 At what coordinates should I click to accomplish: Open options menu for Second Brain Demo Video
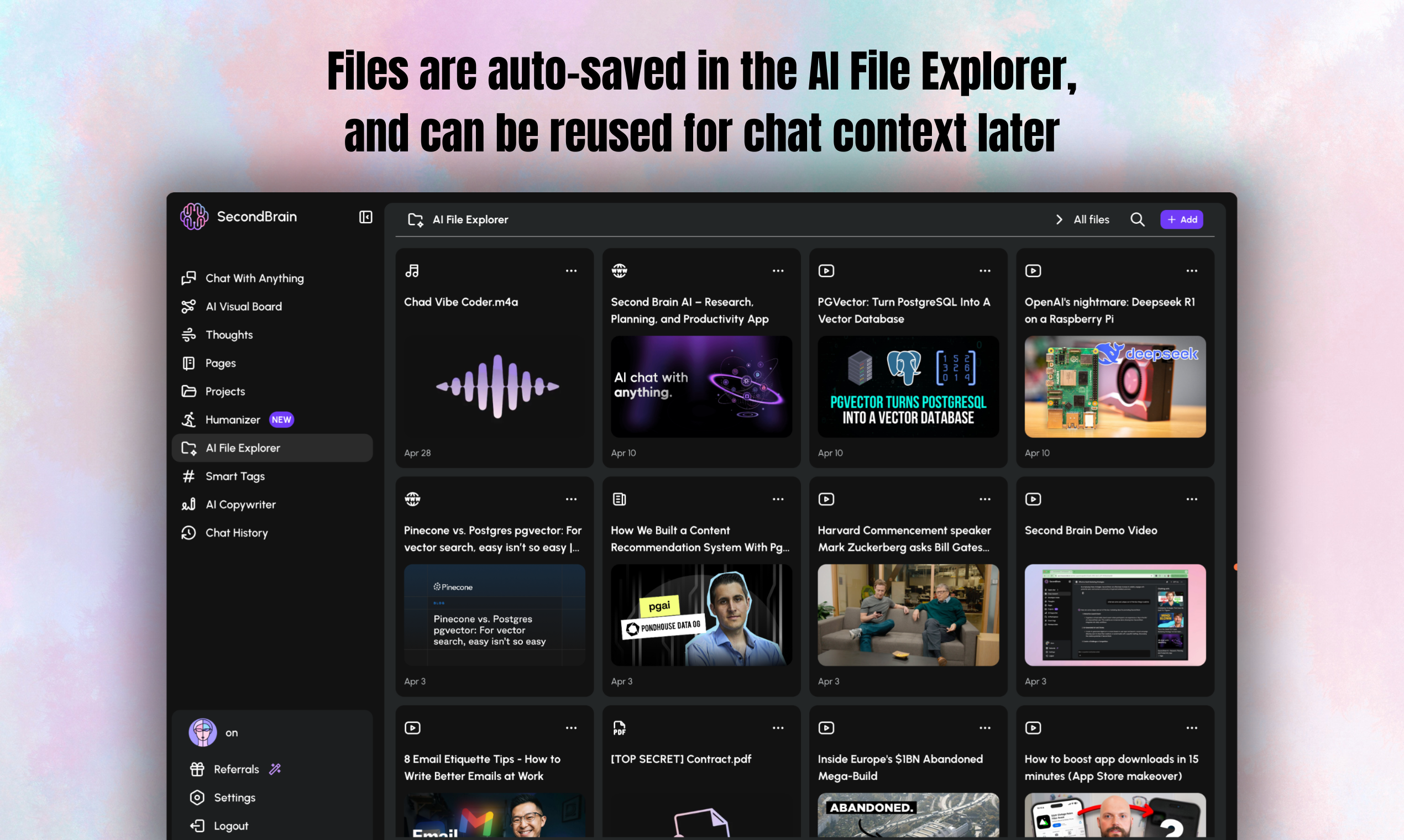click(1192, 499)
